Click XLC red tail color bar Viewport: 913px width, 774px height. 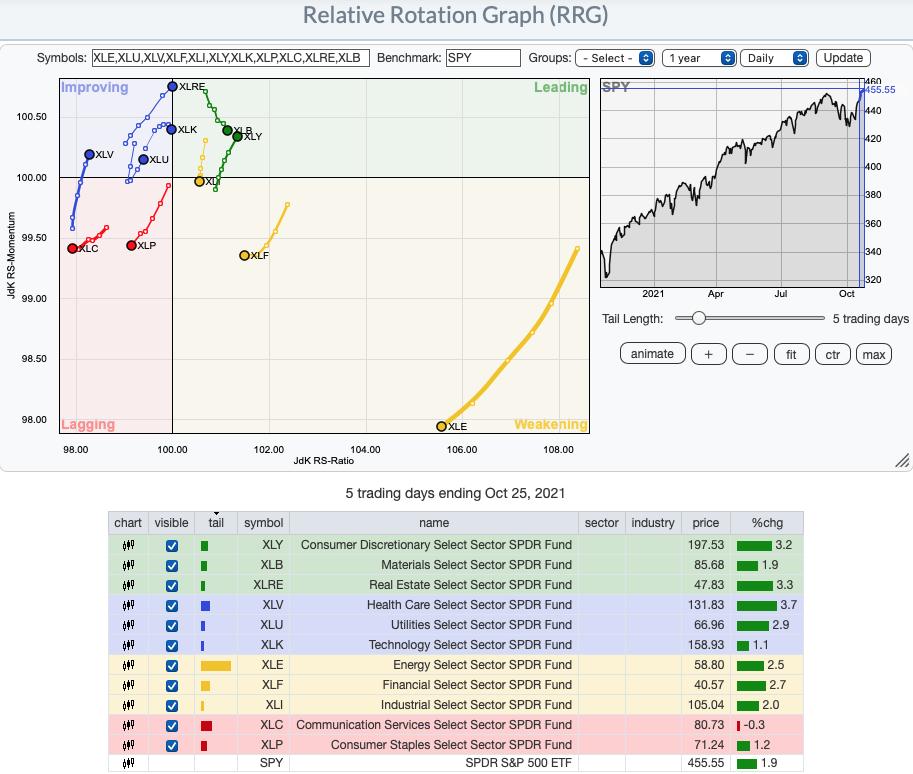click(206, 726)
